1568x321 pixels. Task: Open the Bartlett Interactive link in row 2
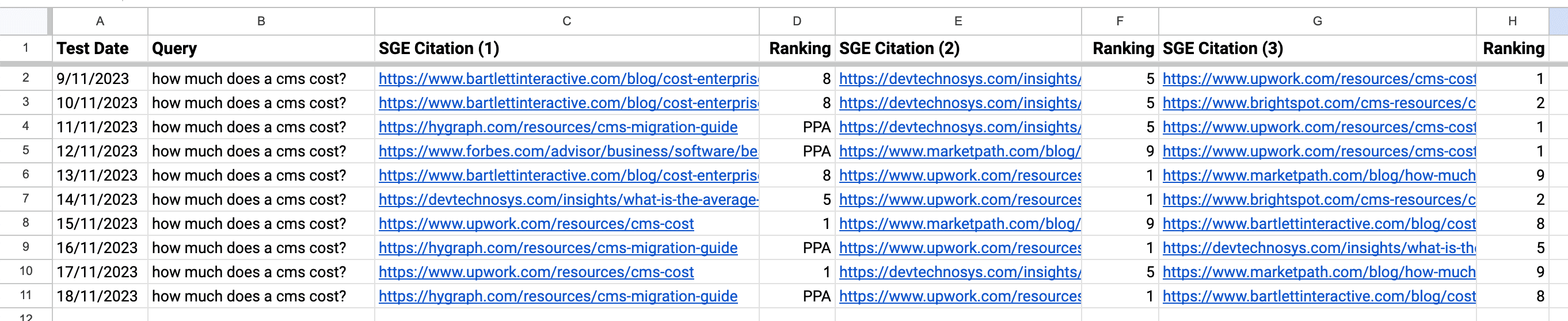pyautogui.click(x=568, y=79)
